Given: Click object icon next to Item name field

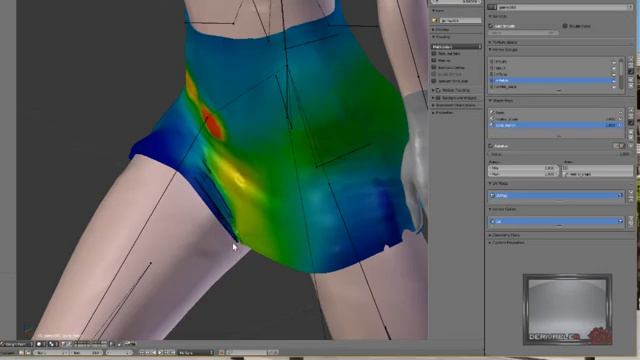Looking at the screenshot, I should [435, 20].
